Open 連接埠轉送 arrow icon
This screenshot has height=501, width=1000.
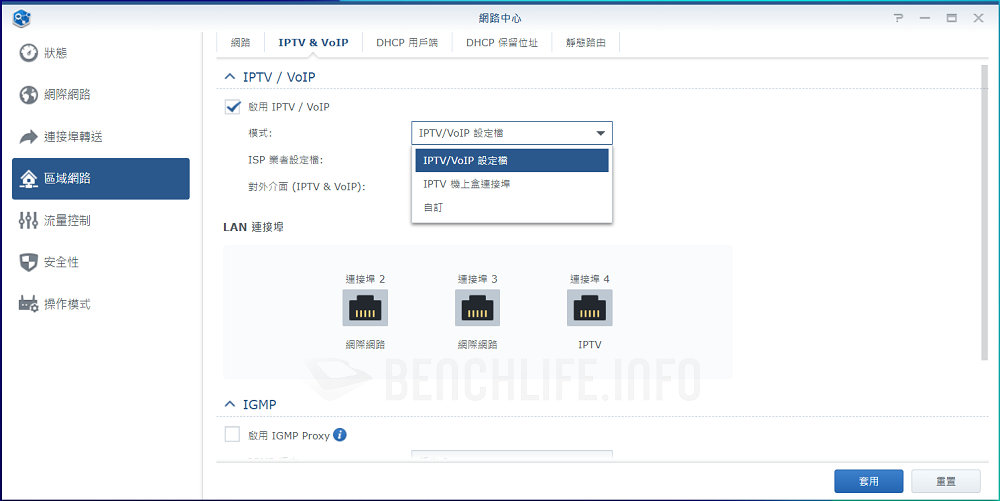pos(29,136)
